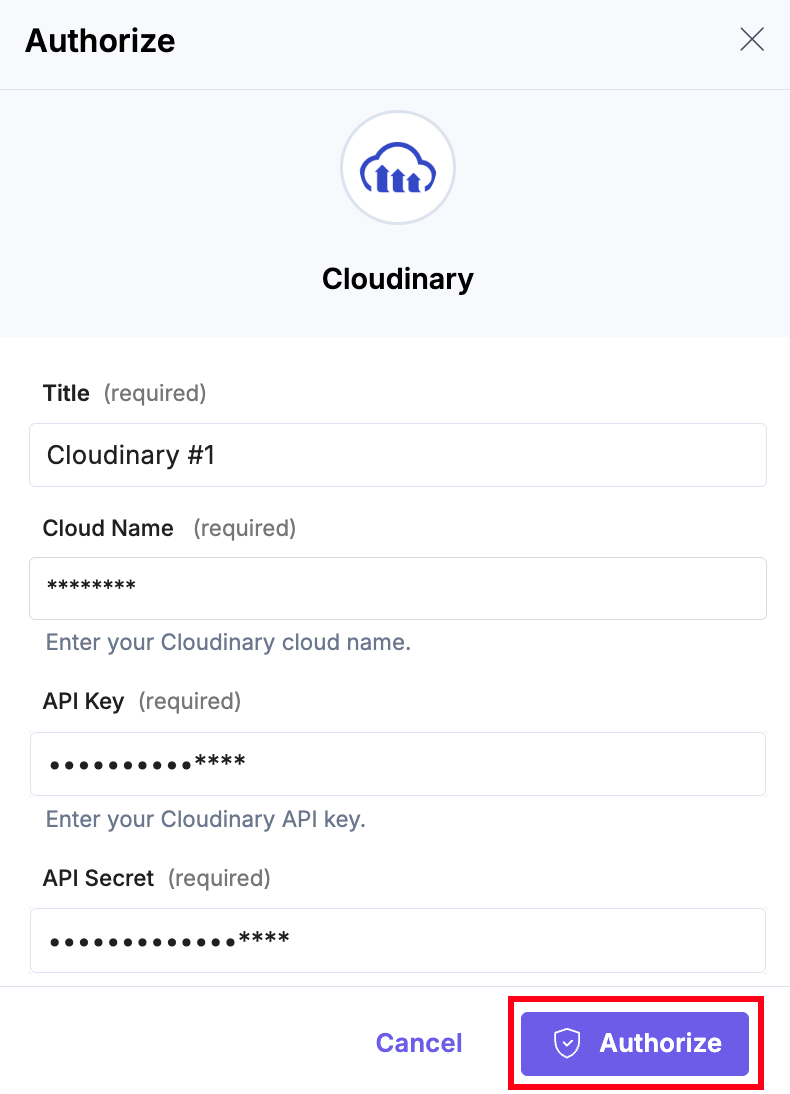Click the 'Cloud Name' field label

coord(108,528)
